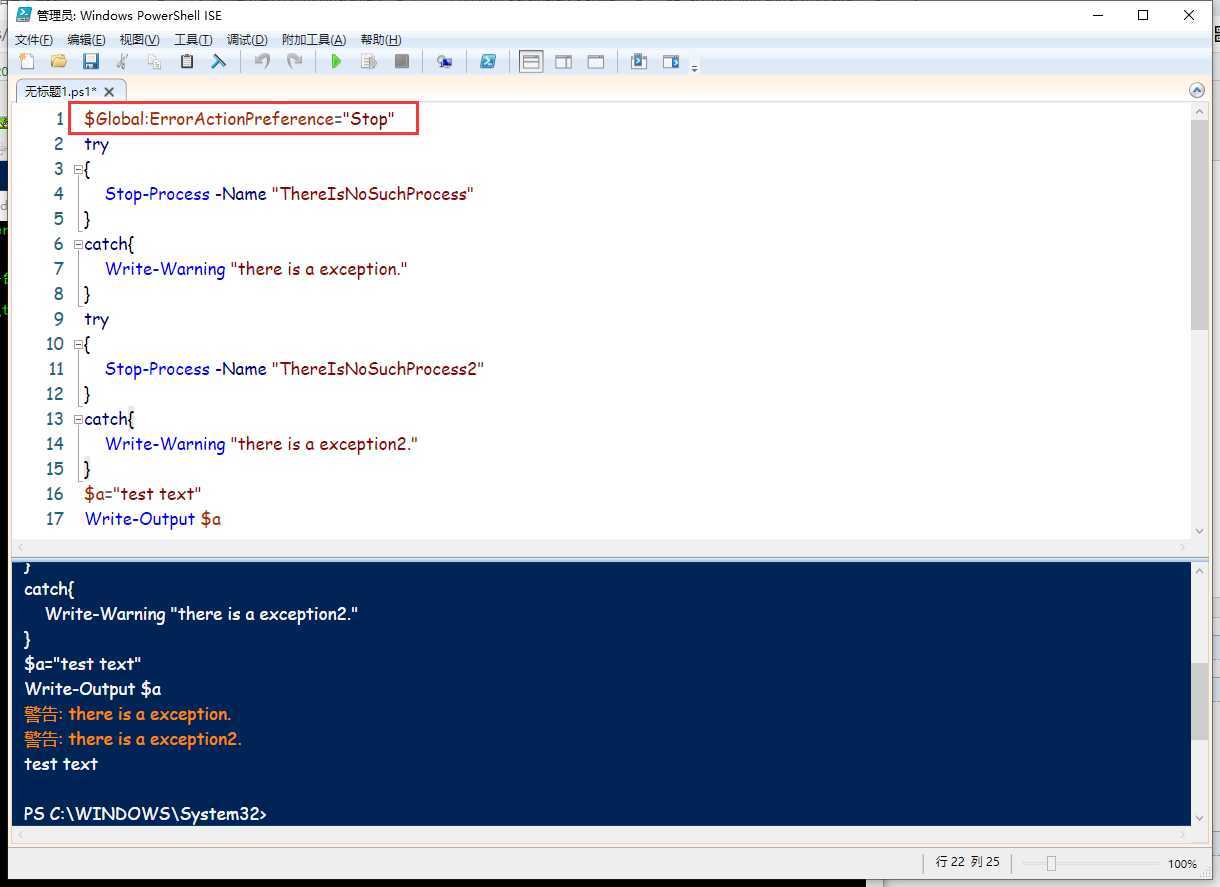Click the Show Command window icon
The image size is (1220, 887).
(x=639, y=62)
